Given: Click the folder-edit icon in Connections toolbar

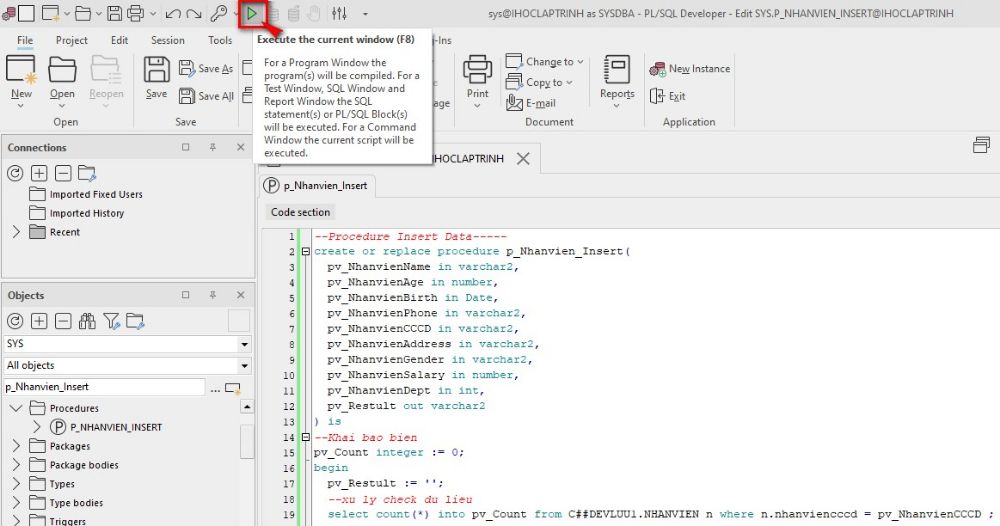Looking at the screenshot, I should pyautogui.click(x=87, y=173).
